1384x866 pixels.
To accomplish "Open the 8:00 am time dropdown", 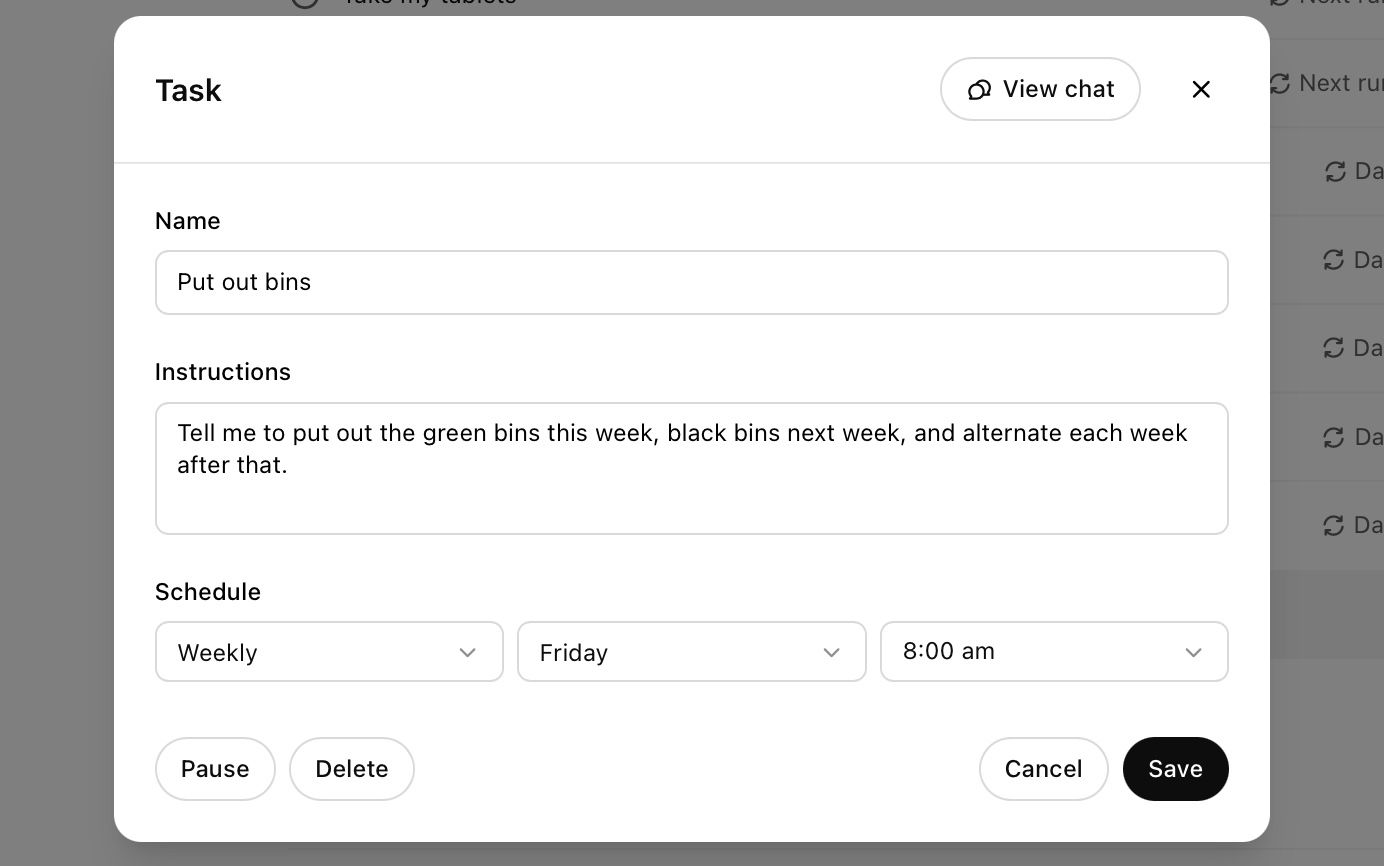I will coord(1053,652).
